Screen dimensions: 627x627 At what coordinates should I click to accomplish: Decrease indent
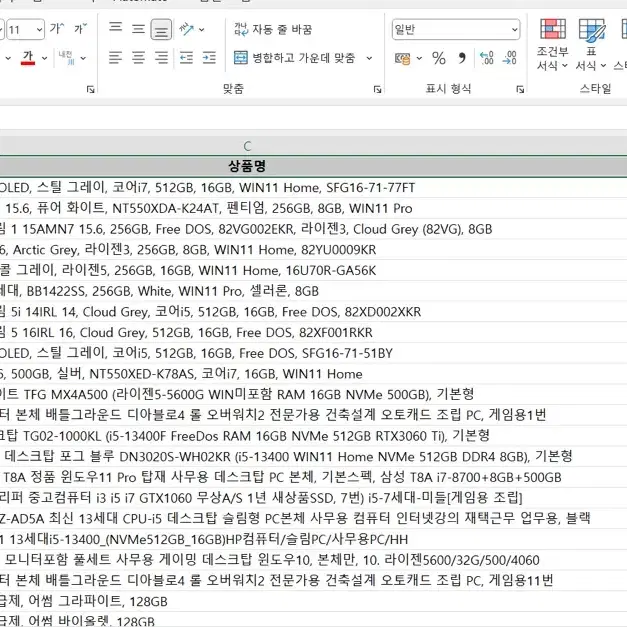[x=186, y=58]
